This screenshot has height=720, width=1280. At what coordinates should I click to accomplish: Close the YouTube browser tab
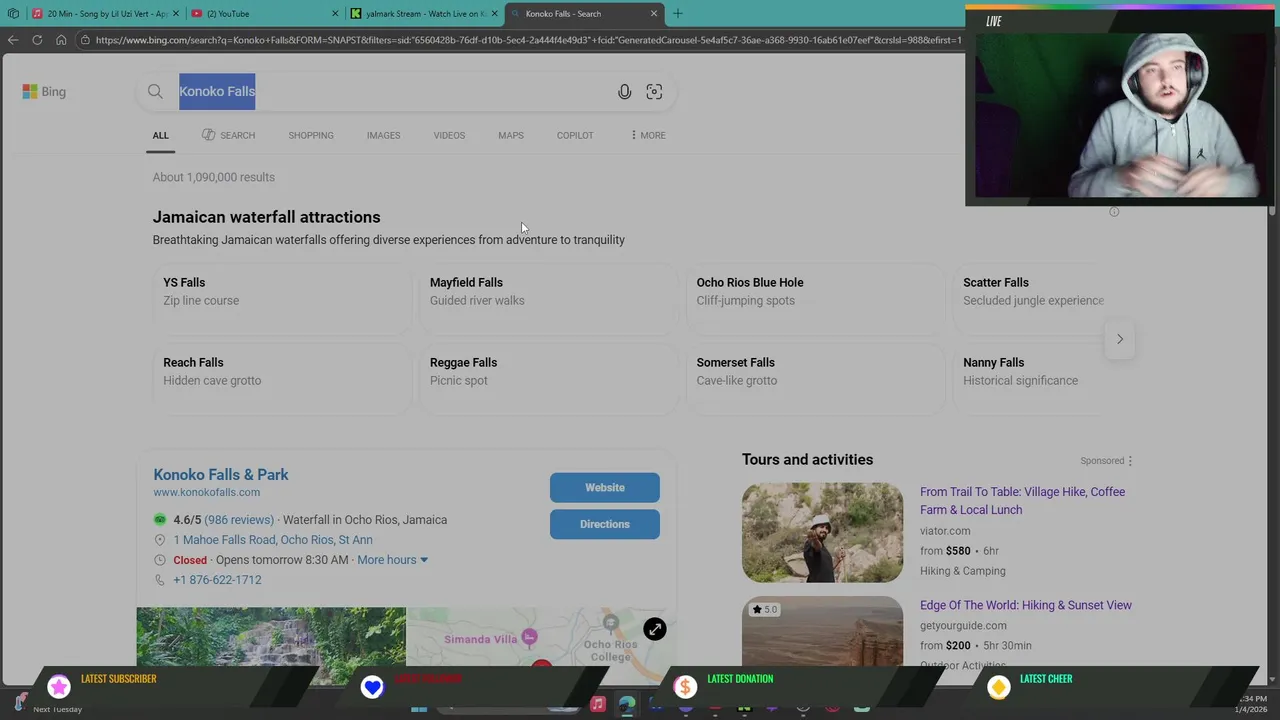pos(335,14)
